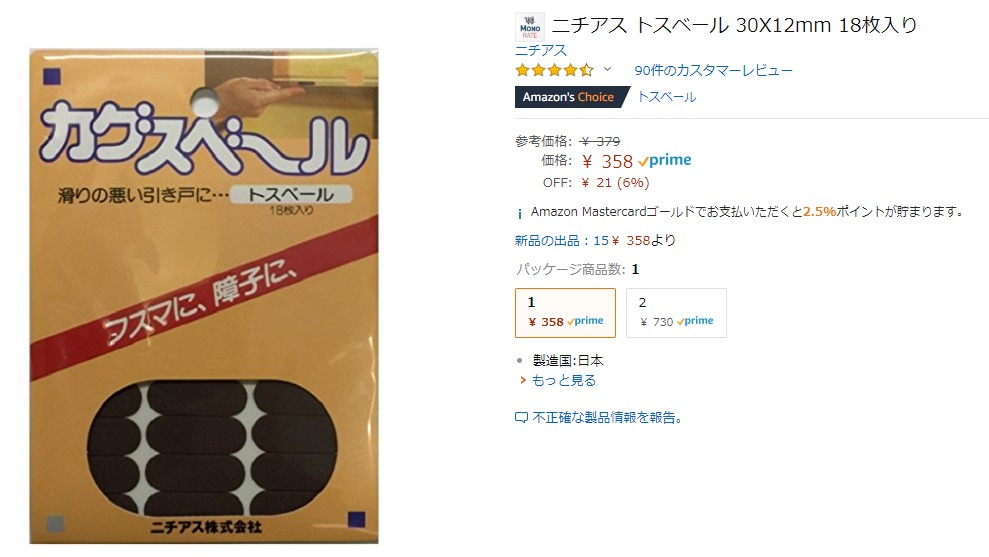Select package quantity 1 option
Image resolution: width=989 pixels, height=557 pixels.
[x=565, y=313]
